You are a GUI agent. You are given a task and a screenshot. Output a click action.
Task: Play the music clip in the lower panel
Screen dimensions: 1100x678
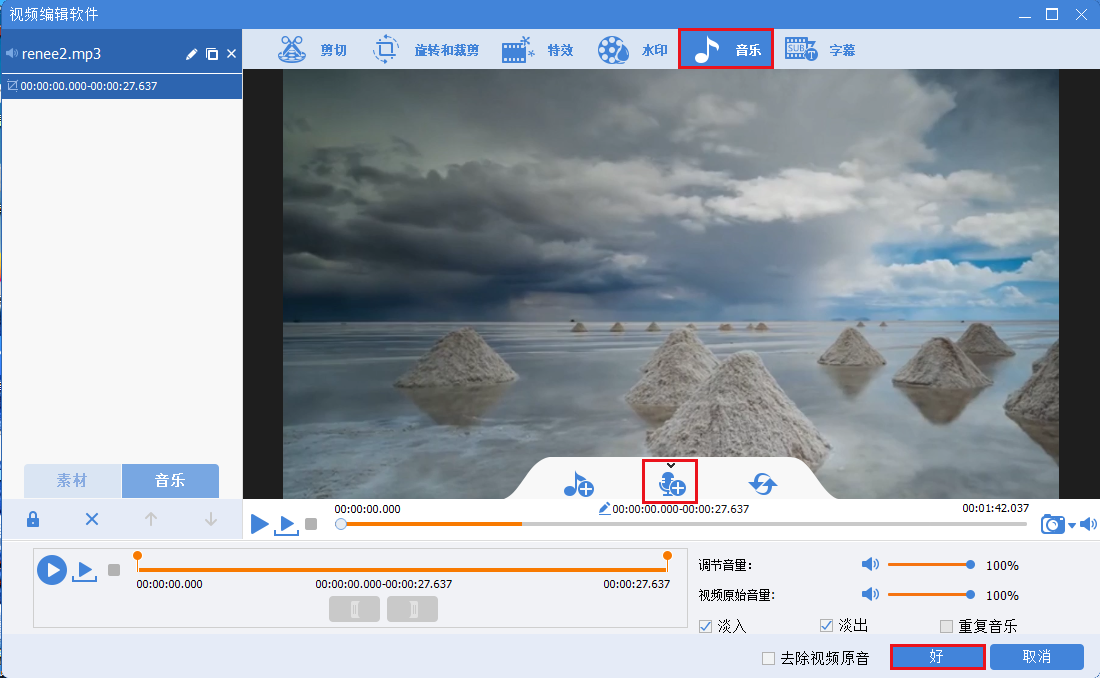tap(52, 570)
